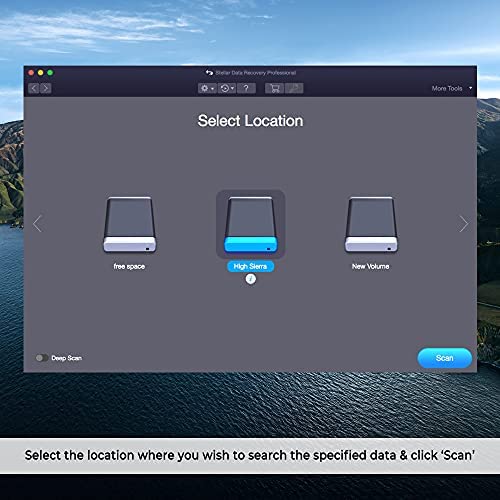Click the help question mark icon
This screenshot has width=500, height=500.
point(246,88)
